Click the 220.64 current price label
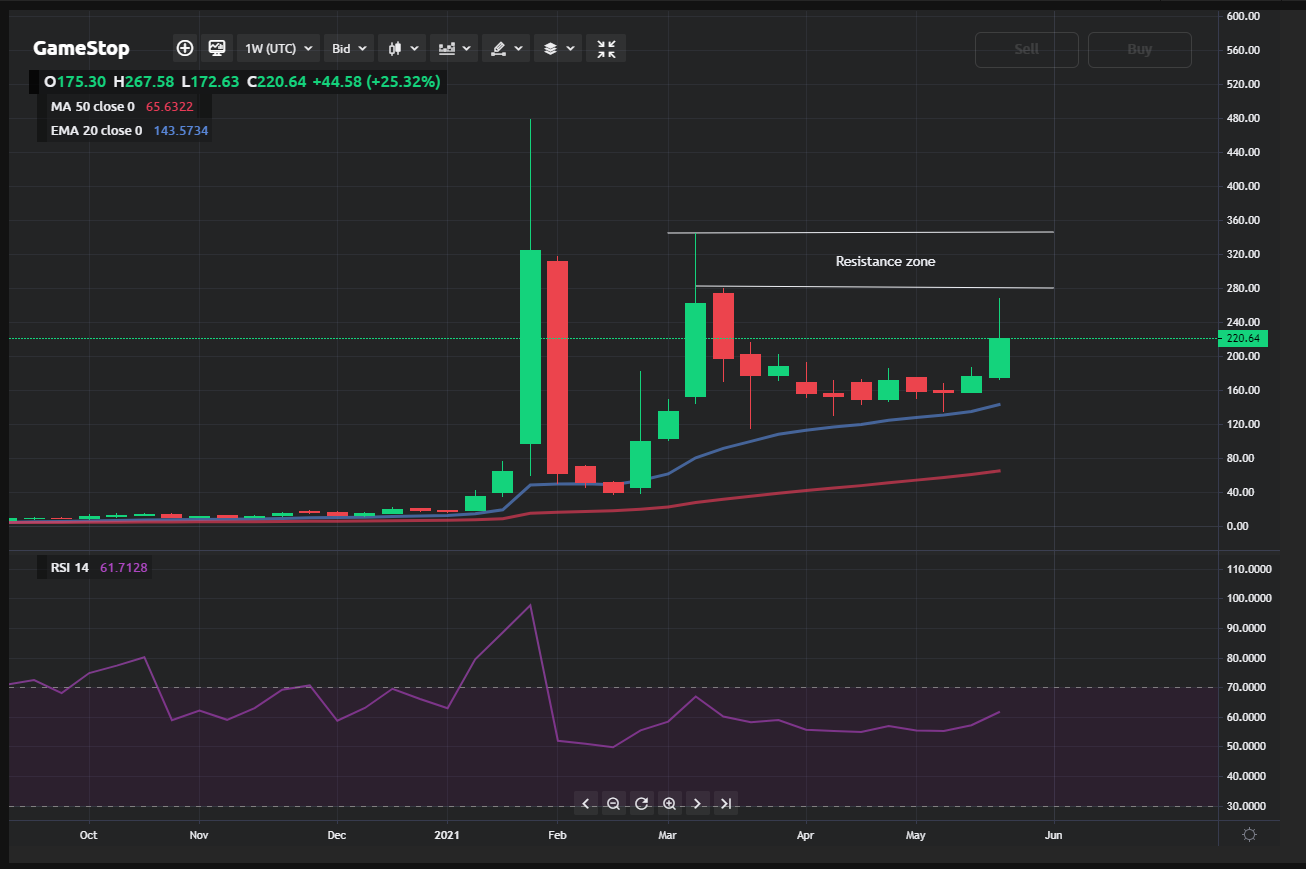This screenshot has width=1306, height=869. point(1242,339)
